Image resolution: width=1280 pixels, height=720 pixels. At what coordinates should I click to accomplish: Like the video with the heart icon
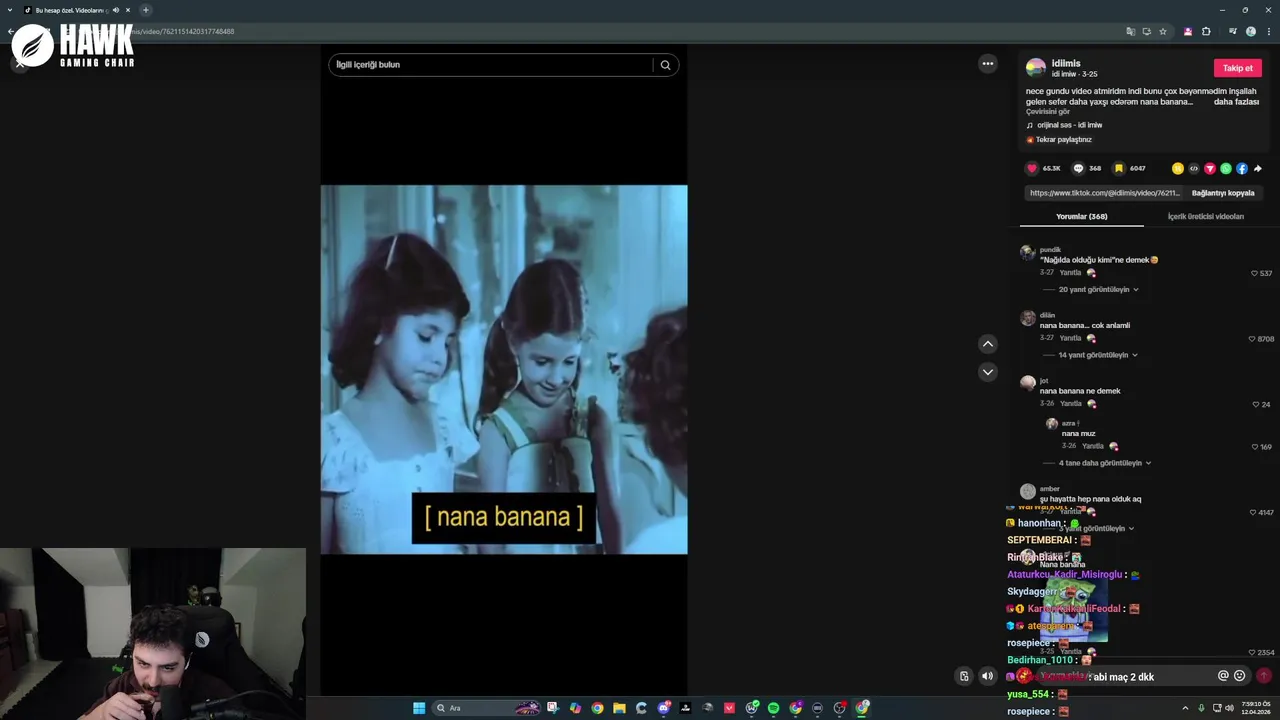pyautogui.click(x=1032, y=168)
